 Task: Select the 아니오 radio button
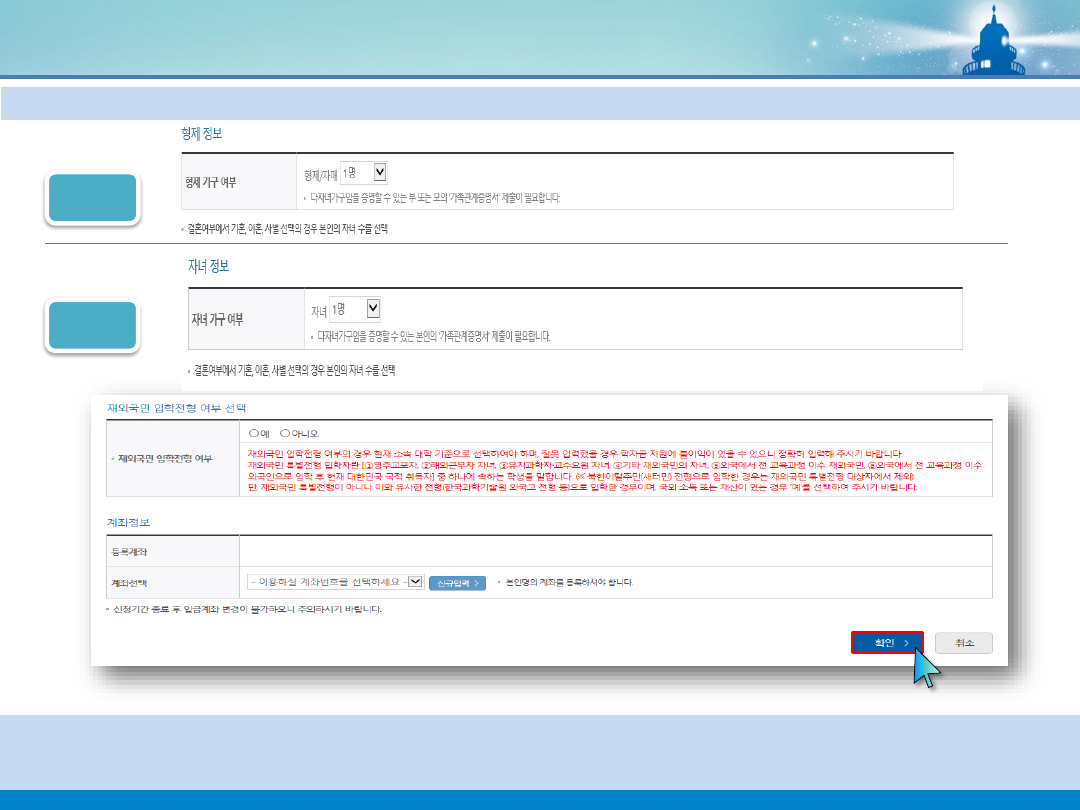pyautogui.click(x=285, y=433)
